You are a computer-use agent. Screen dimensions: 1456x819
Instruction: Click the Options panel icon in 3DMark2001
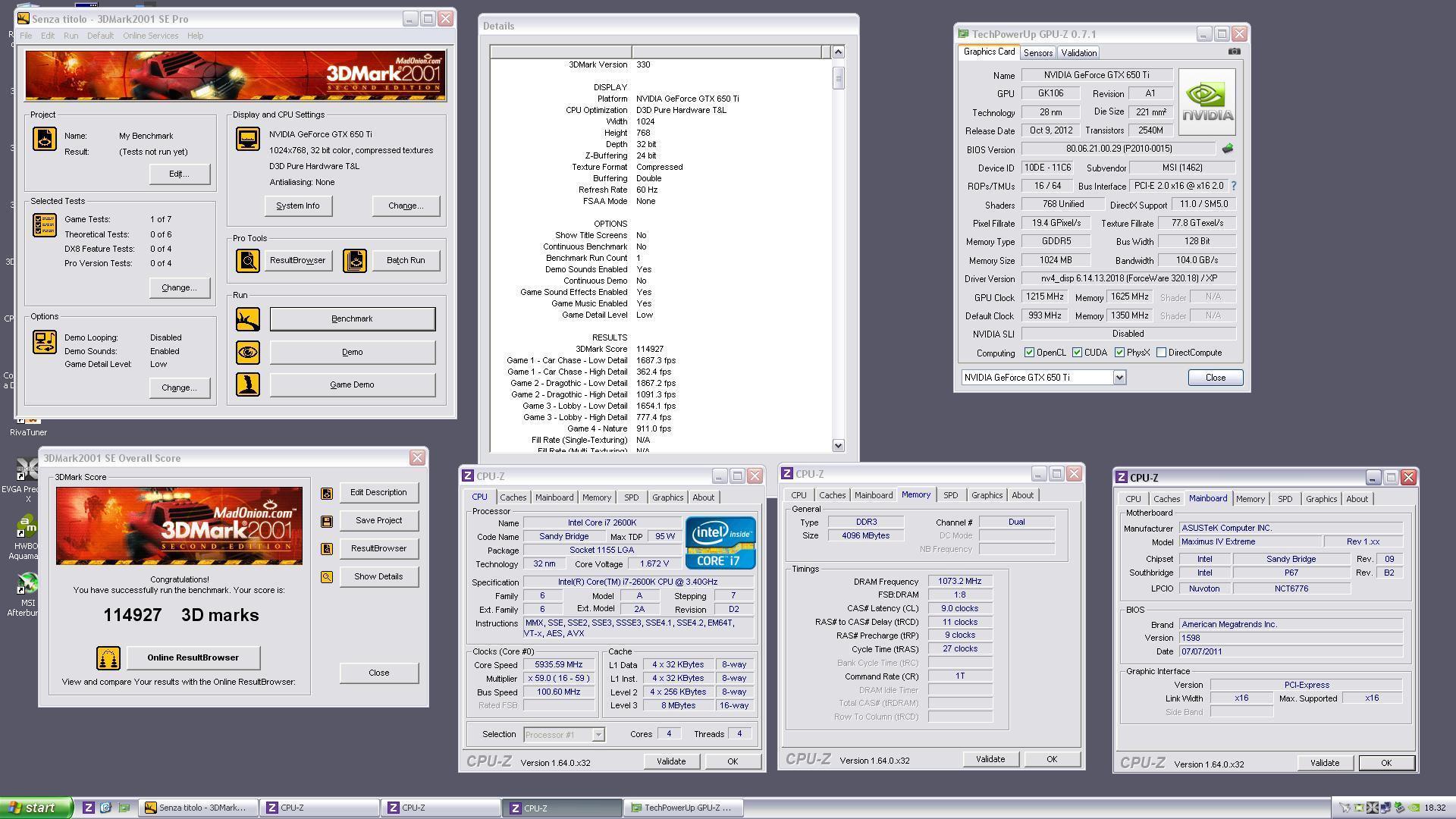click(44, 342)
